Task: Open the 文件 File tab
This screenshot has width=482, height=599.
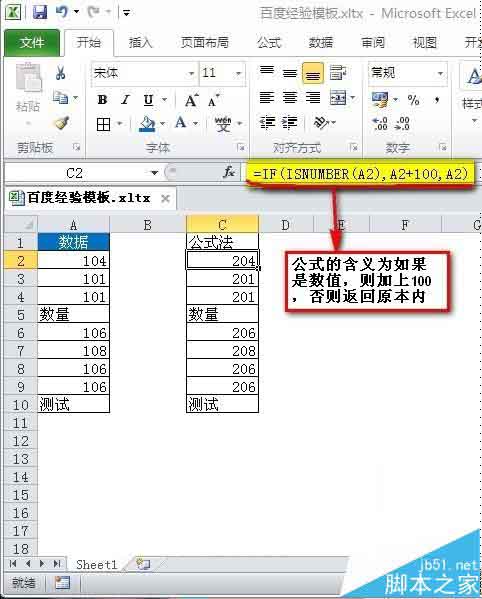Action: coord(32,42)
